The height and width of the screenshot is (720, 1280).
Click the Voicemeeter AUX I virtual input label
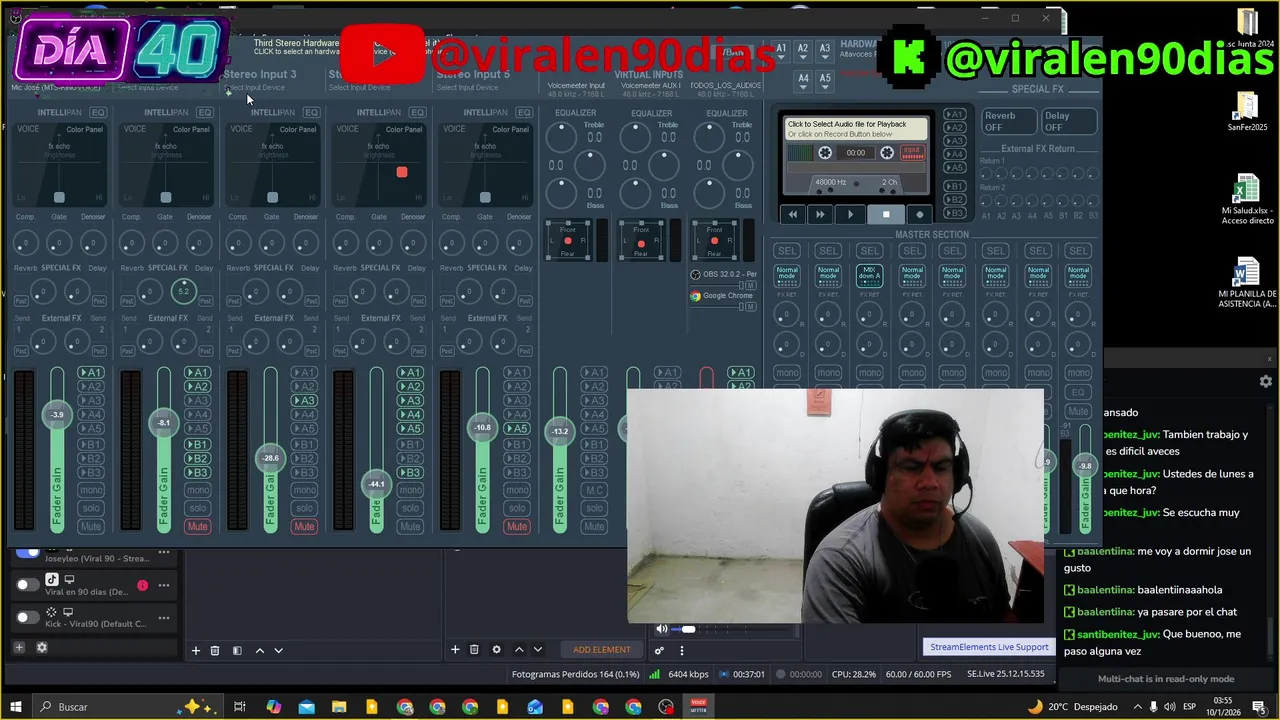click(650, 86)
